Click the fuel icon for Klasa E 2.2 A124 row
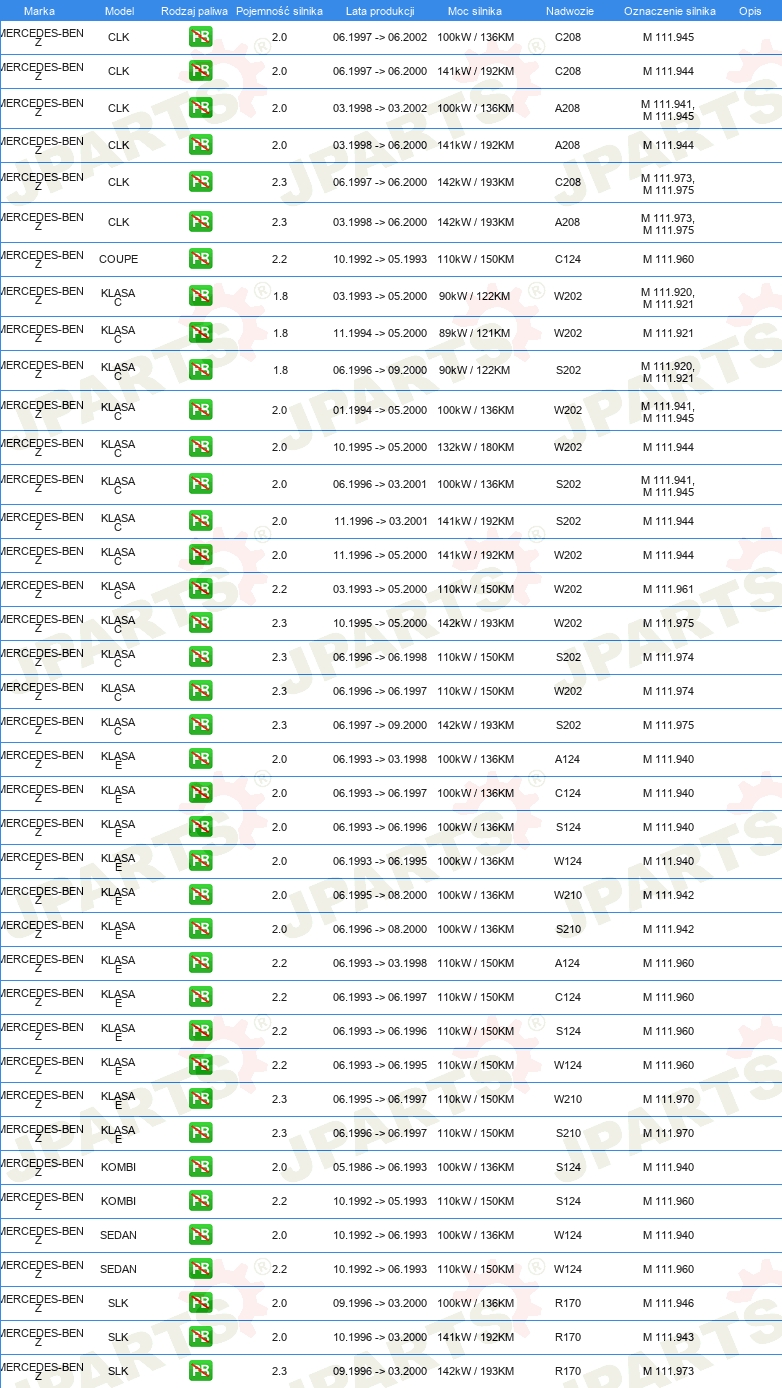The height and width of the screenshot is (1388, 782). (x=200, y=963)
